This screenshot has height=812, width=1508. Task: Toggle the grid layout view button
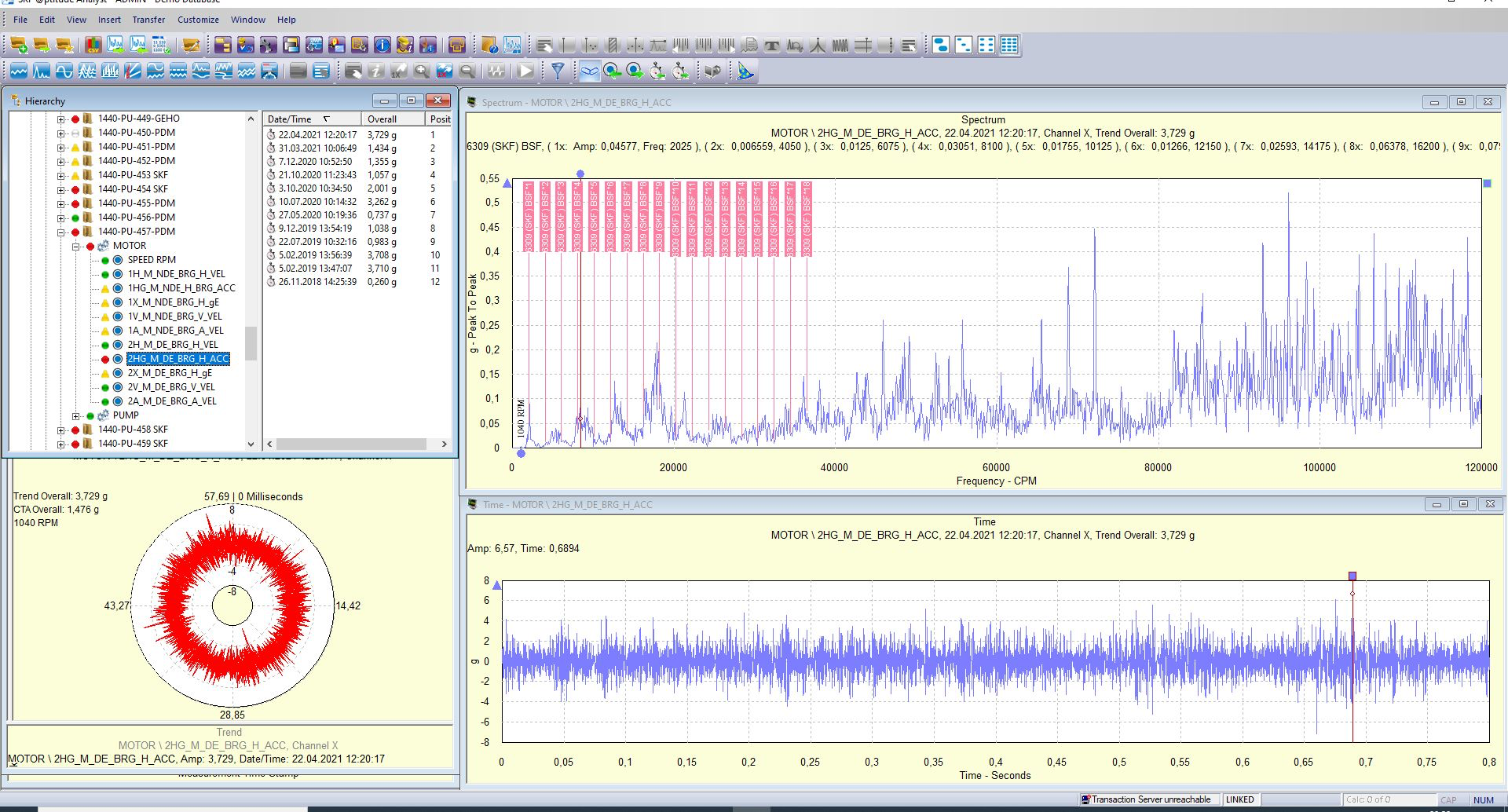[1009, 46]
